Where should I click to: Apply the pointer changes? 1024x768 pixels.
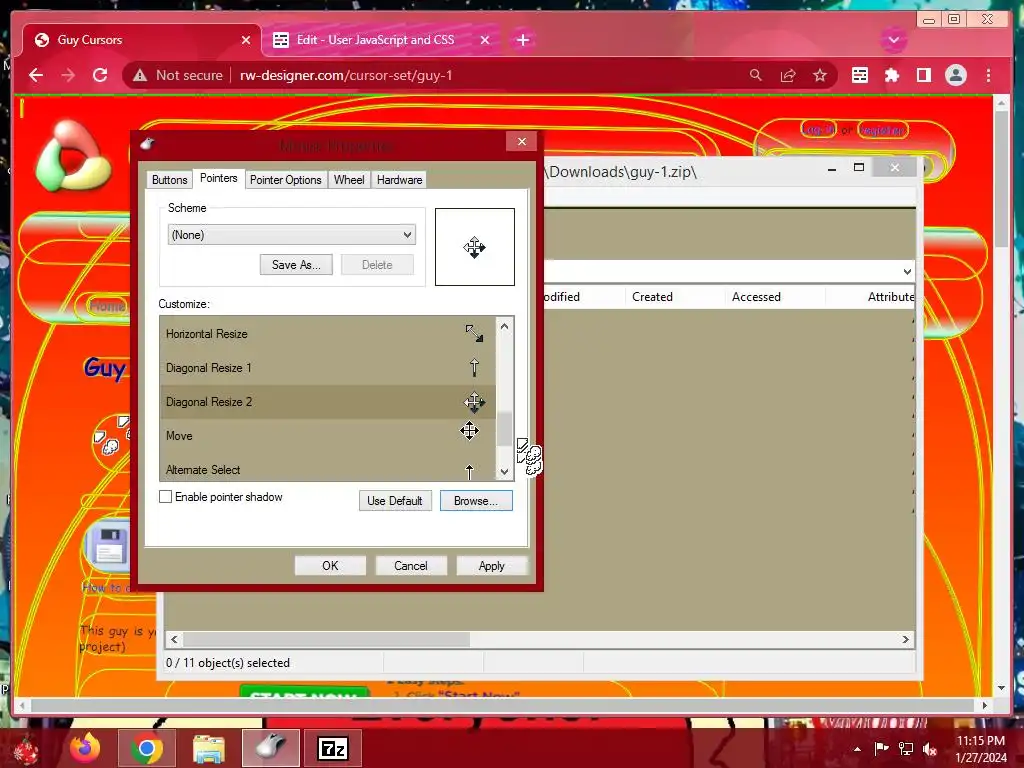pos(491,566)
